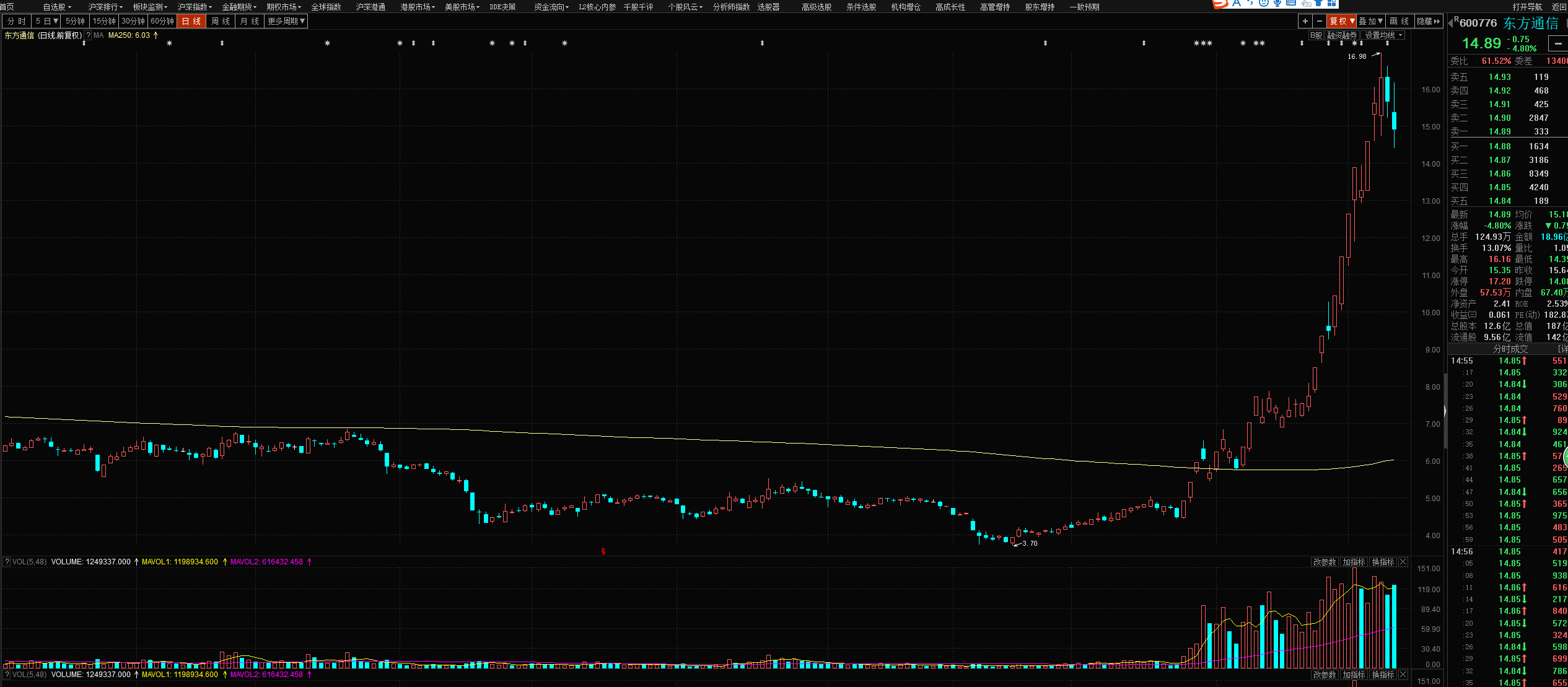Switch chart period to 30分钟
This screenshot has height=687, width=1568.
(133, 21)
